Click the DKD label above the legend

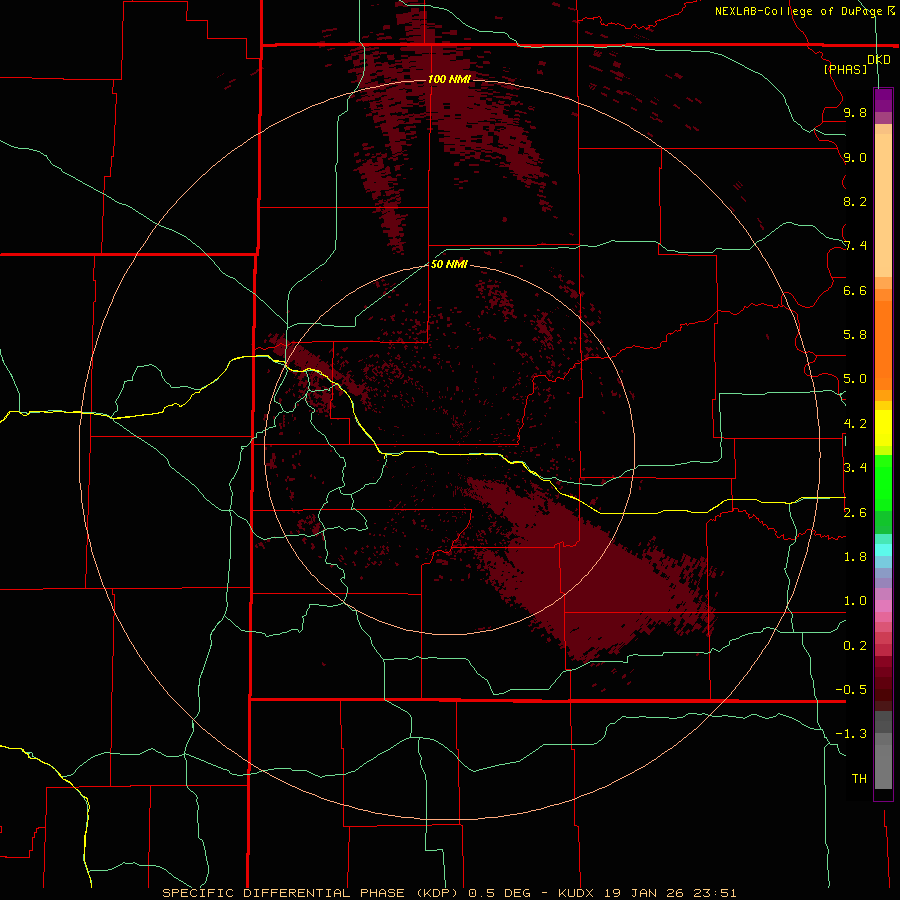pyautogui.click(x=879, y=60)
